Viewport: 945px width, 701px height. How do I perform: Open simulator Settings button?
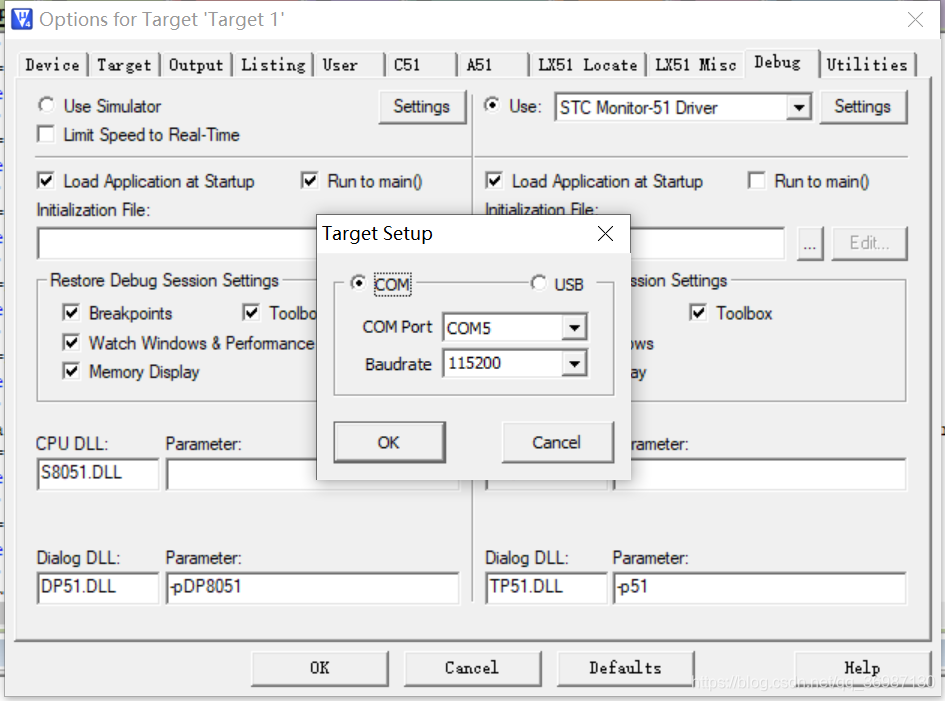coord(422,107)
